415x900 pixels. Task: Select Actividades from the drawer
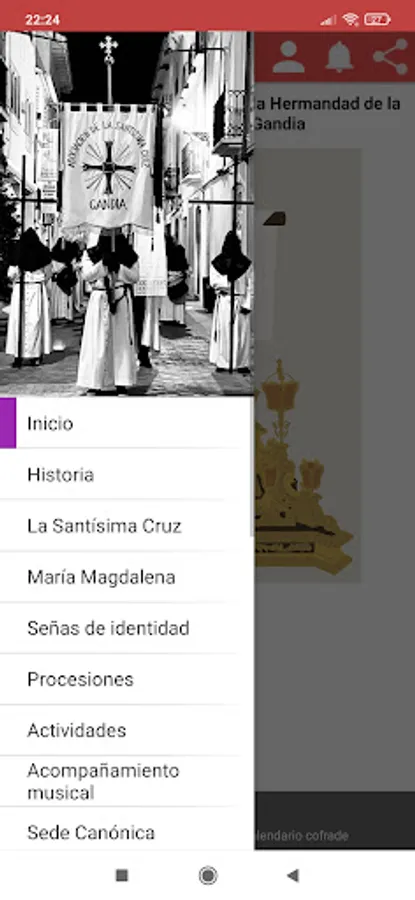tap(127, 730)
